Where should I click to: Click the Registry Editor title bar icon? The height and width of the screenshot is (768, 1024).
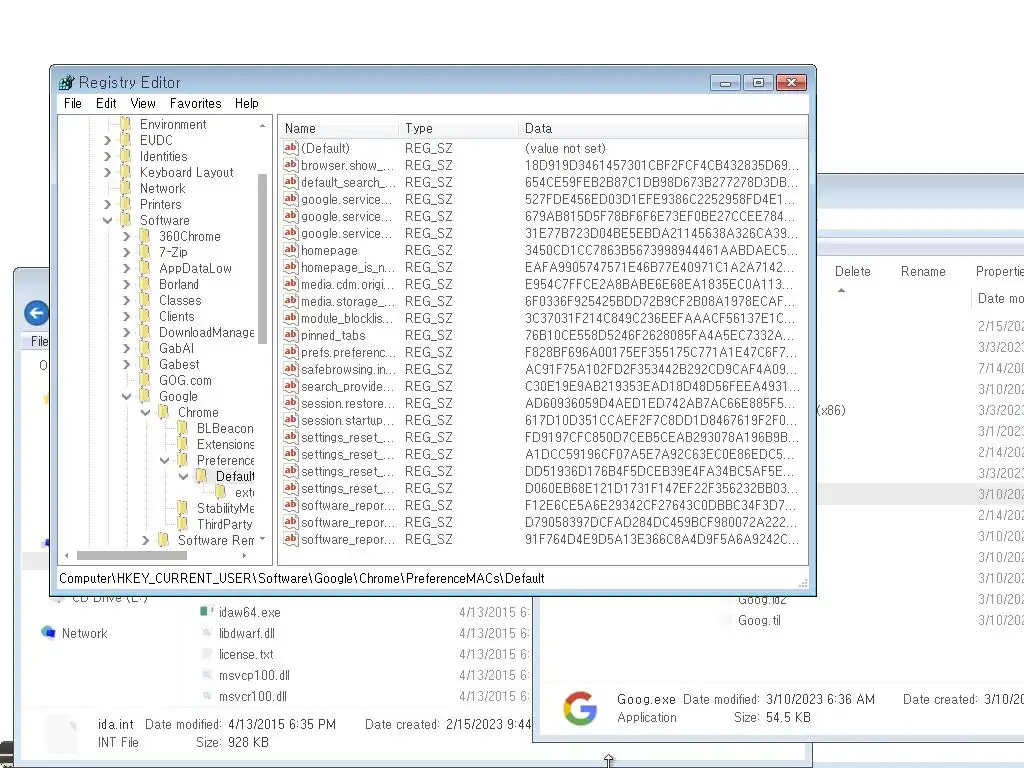pos(66,83)
